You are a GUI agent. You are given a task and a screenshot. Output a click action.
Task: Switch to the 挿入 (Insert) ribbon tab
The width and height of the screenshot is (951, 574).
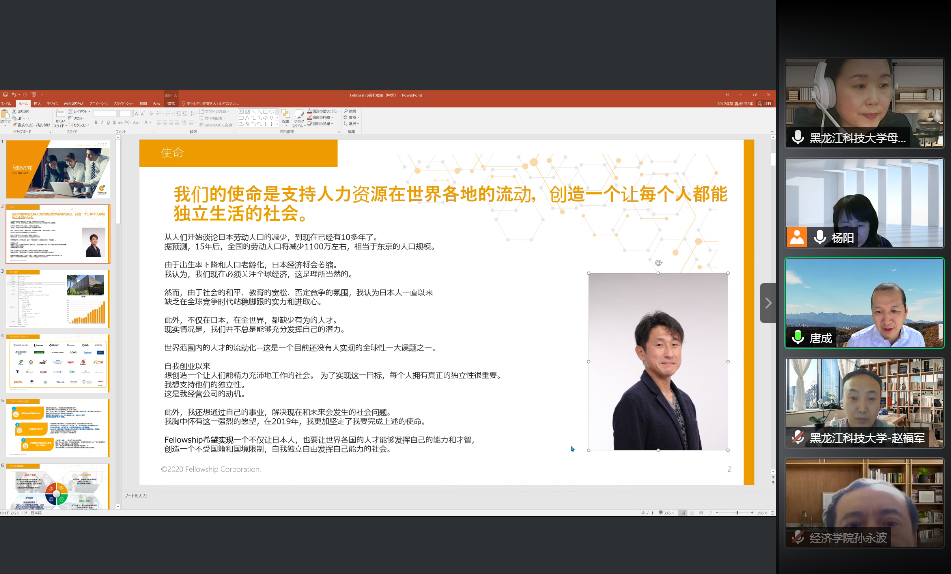(x=37, y=103)
